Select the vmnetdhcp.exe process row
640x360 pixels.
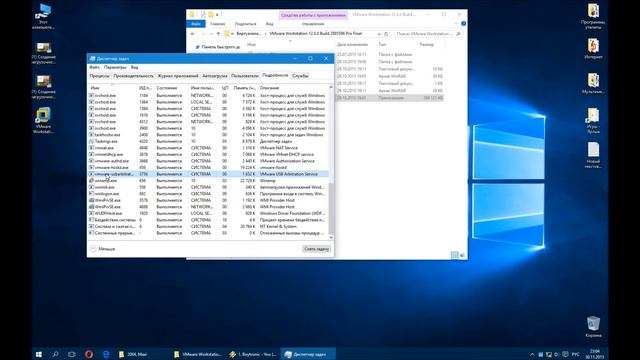208,154
